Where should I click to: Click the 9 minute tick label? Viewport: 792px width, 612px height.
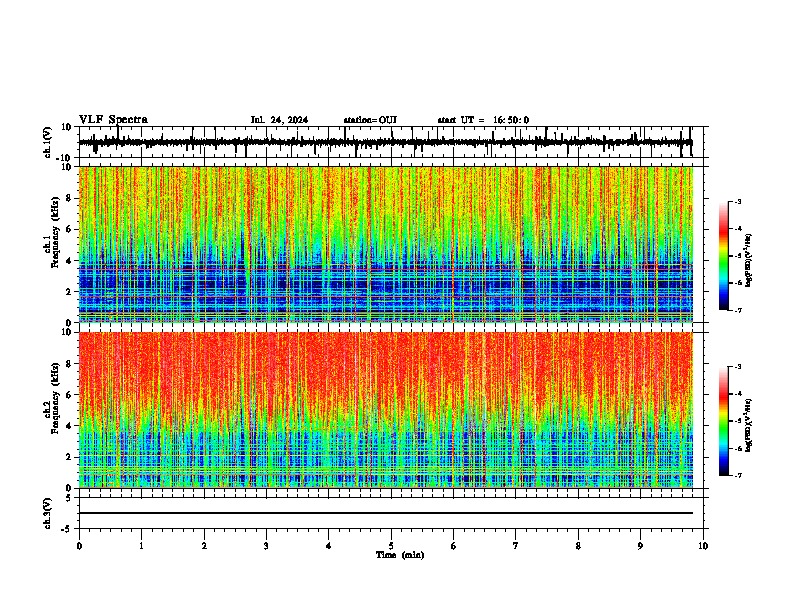pyautogui.click(x=640, y=546)
